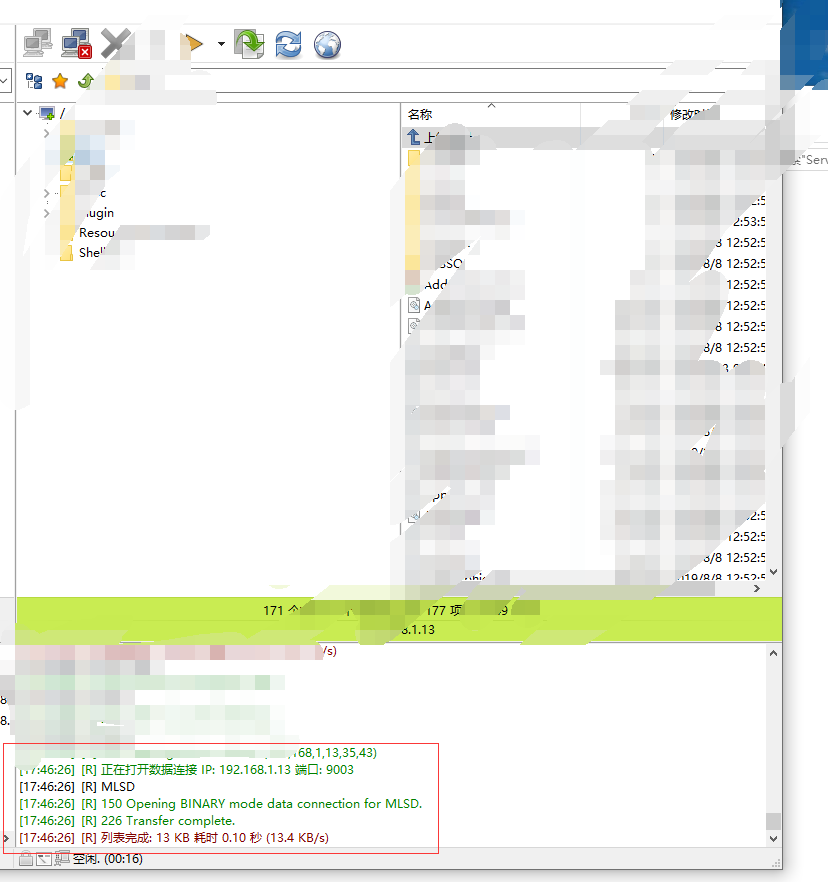Click the second status bar icon beside the lock

tap(44, 859)
